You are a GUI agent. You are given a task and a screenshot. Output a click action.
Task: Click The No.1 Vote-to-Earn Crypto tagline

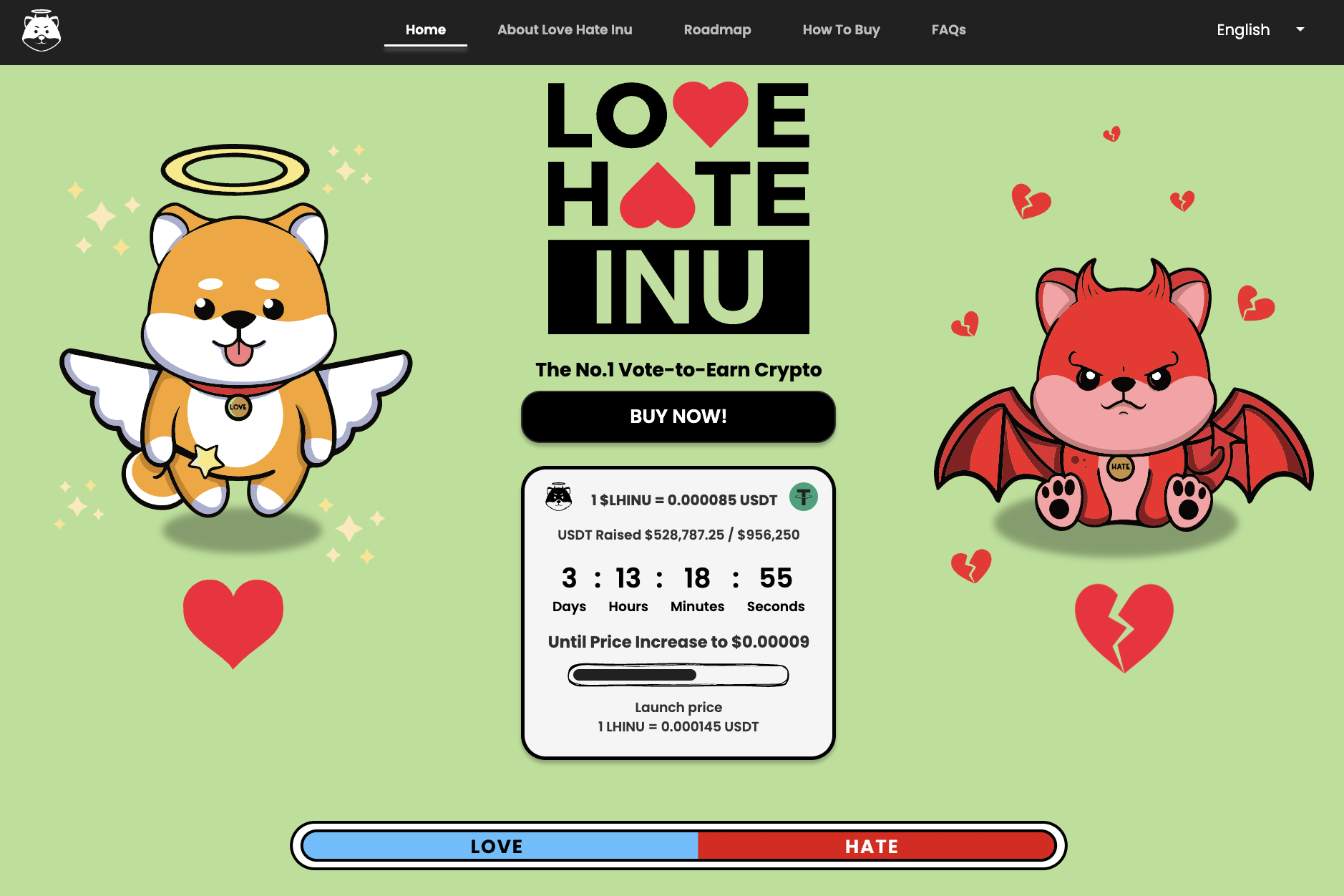click(678, 370)
